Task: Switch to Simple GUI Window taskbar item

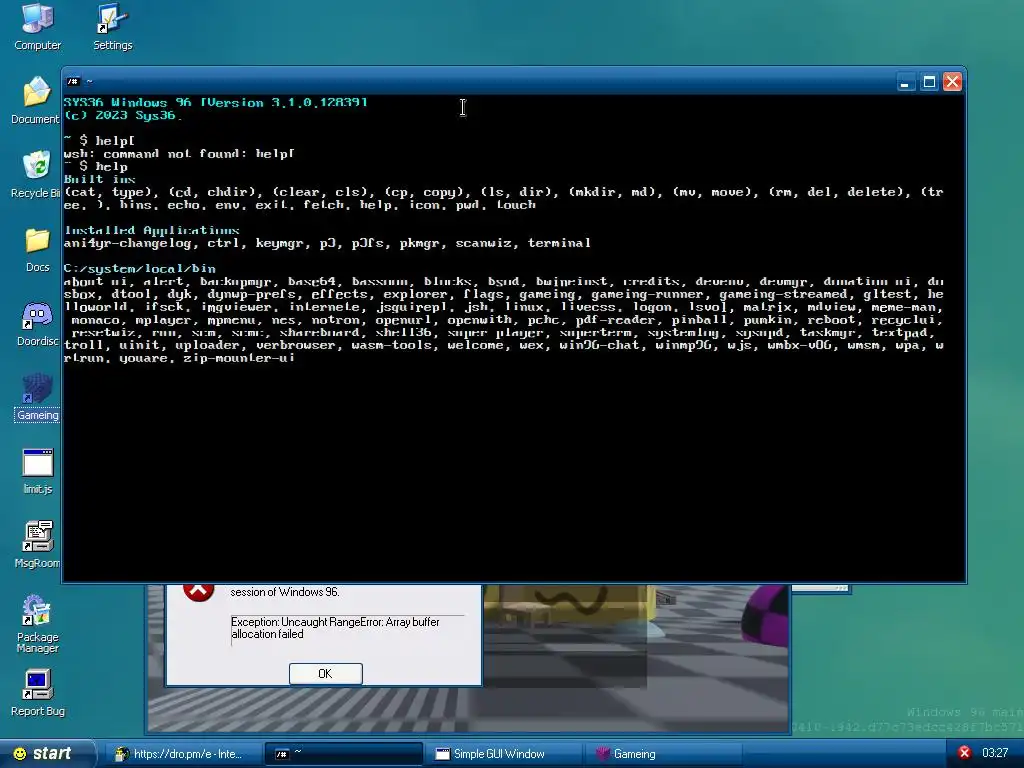Action: (503, 754)
